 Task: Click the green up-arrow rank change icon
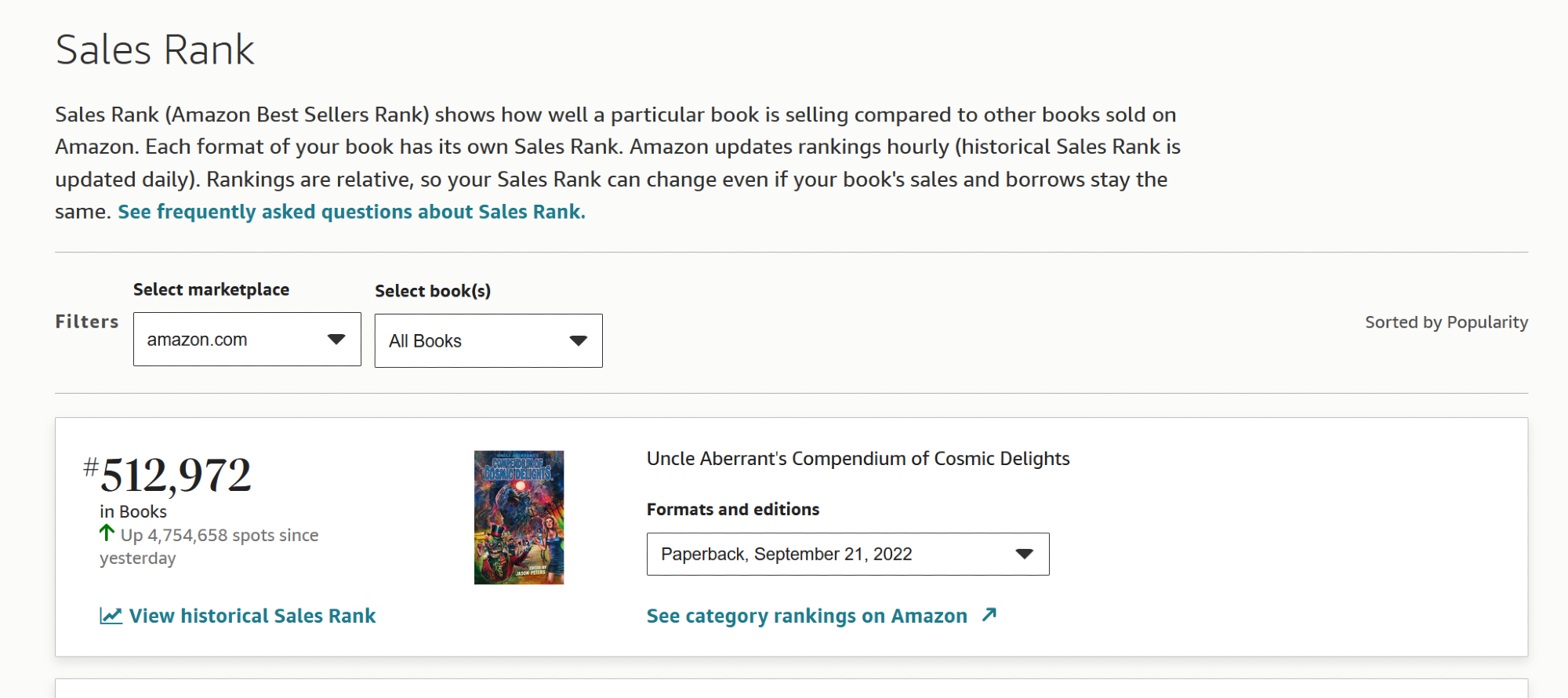[x=107, y=533]
